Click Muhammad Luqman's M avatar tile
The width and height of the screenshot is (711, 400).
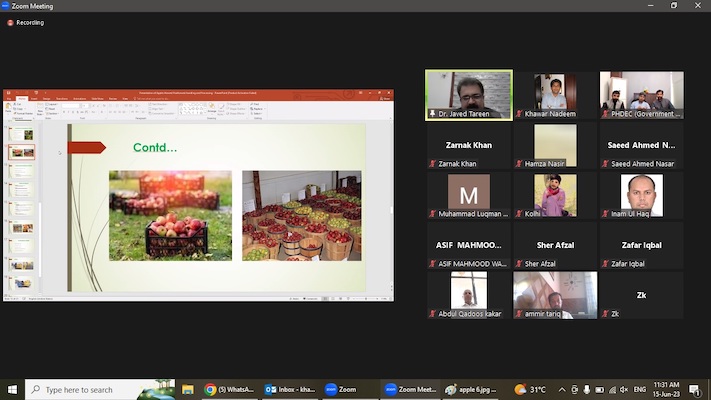[x=469, y=195]
